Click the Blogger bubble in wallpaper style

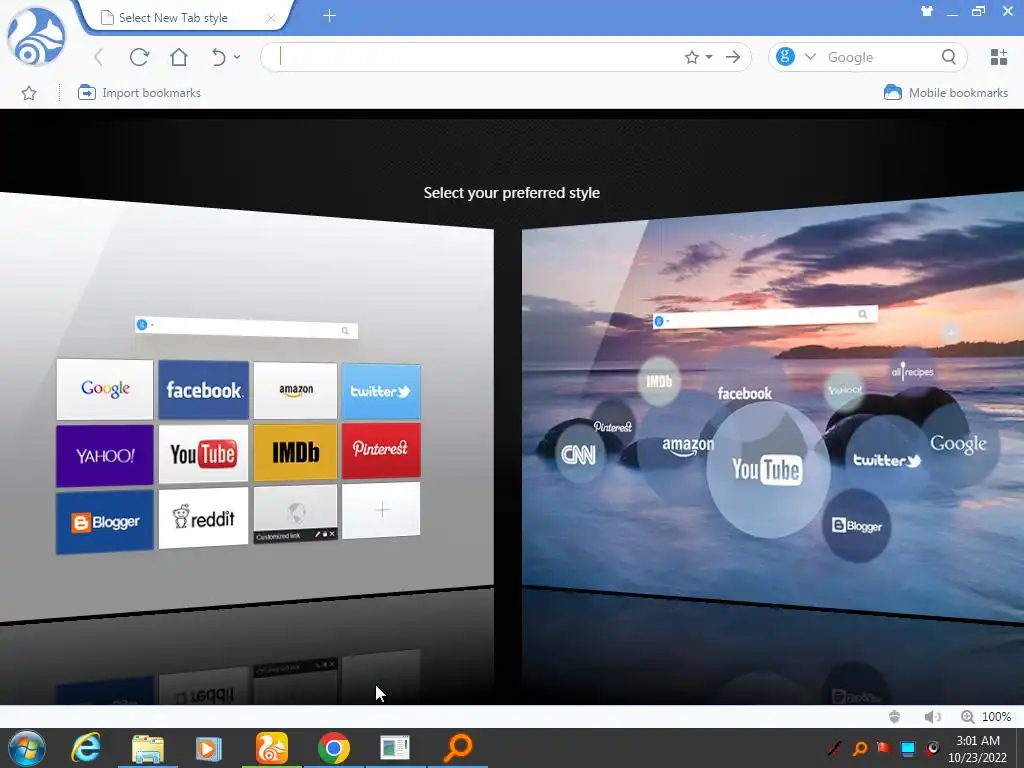[x=856, y=526]
